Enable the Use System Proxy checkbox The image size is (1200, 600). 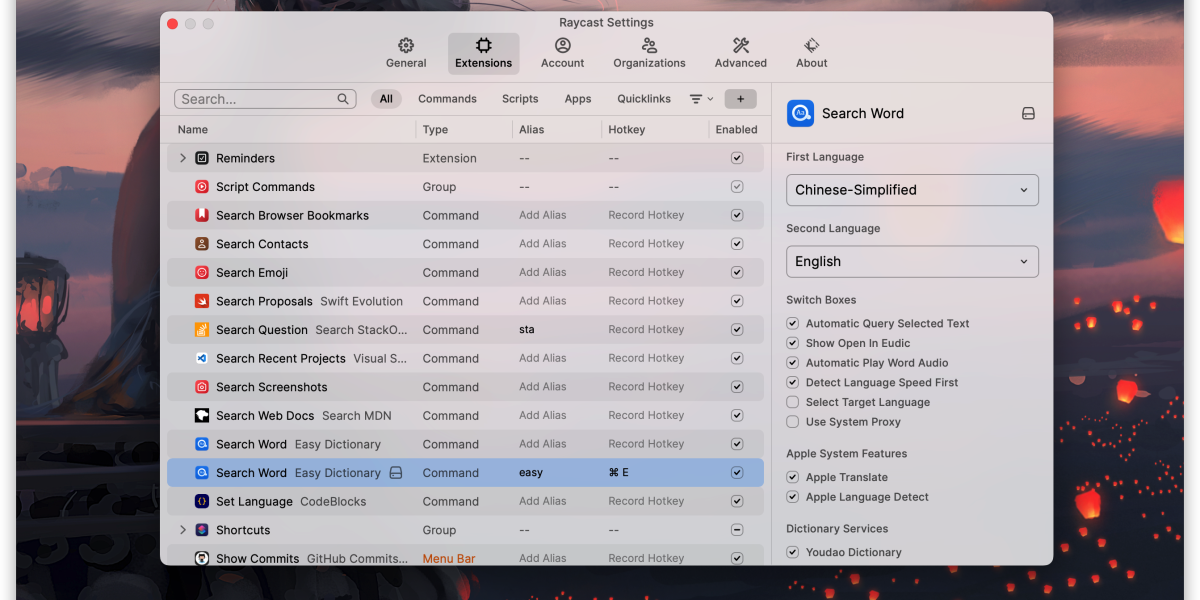coord(793,422)
